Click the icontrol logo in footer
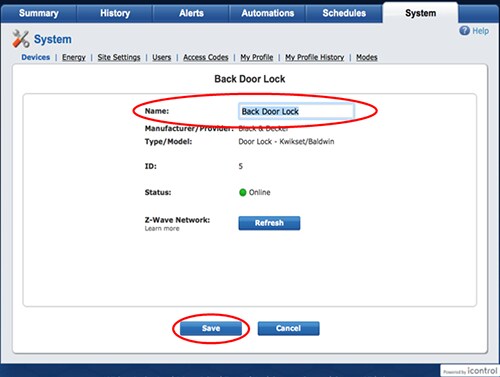Screen dimensions: 500x377 click(470, 371)
